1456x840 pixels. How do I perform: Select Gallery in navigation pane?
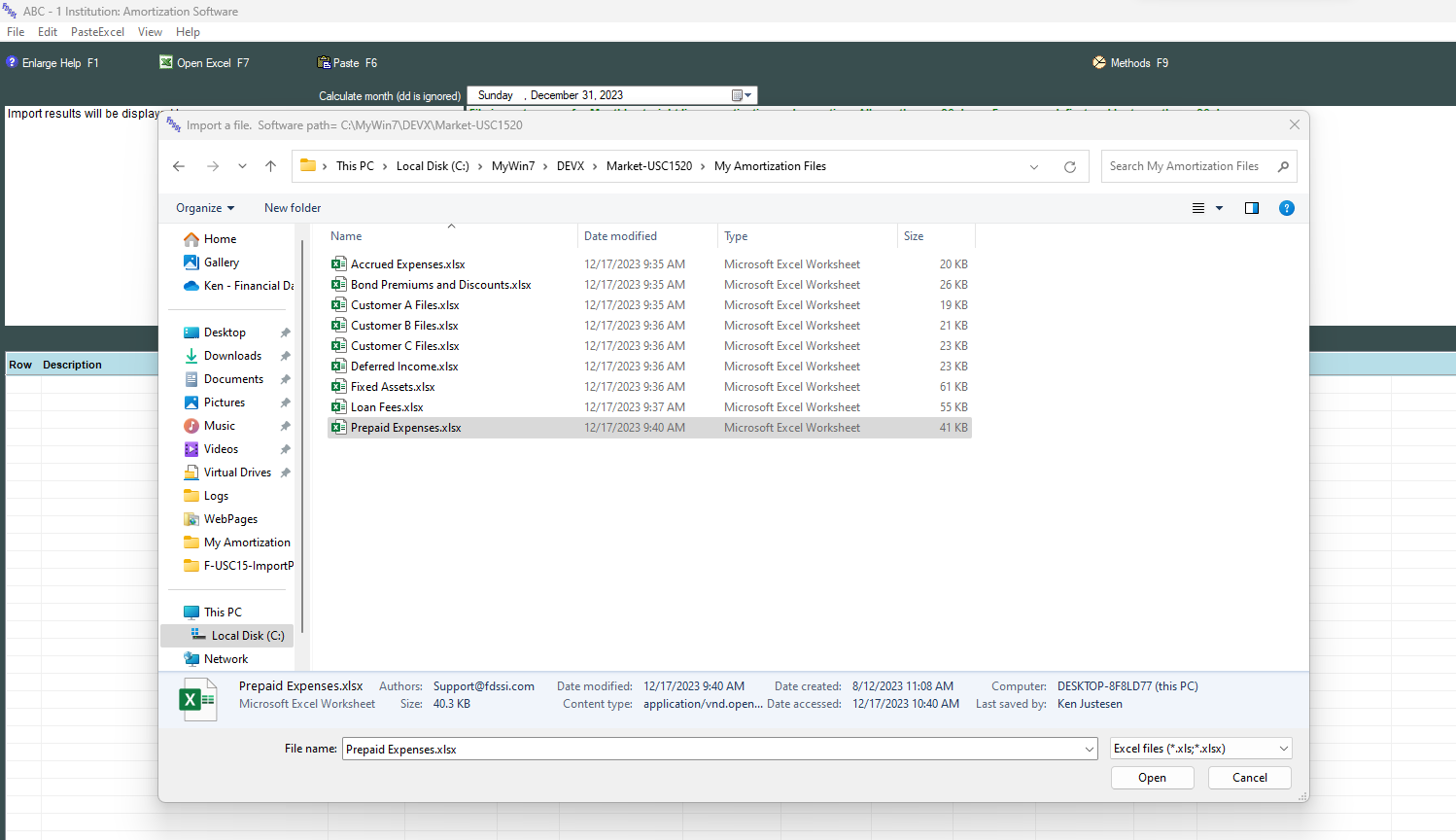tap(221, 262)
